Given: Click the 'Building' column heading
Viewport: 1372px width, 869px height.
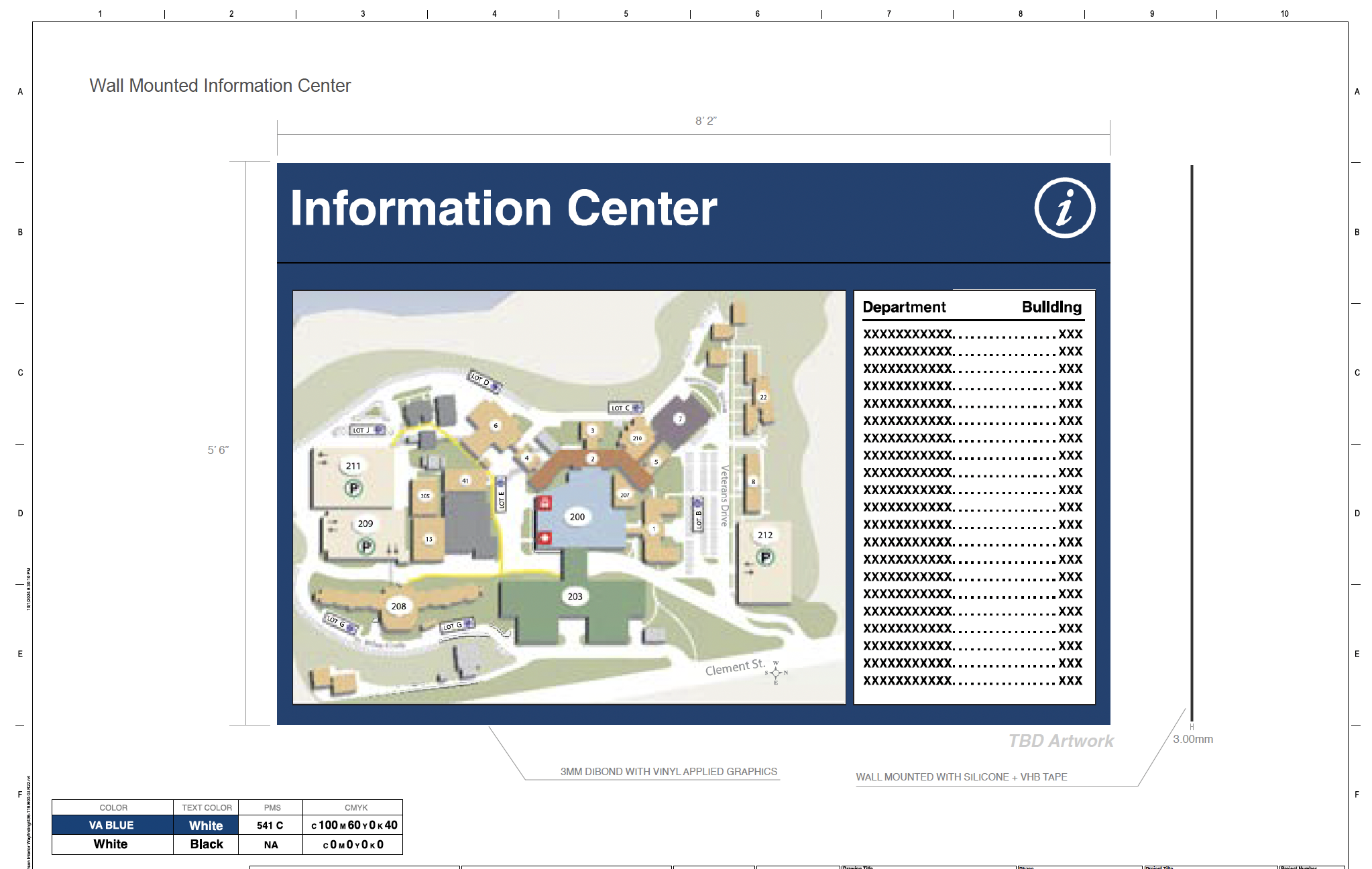Looking at the screenshot, I should 1051,307.
